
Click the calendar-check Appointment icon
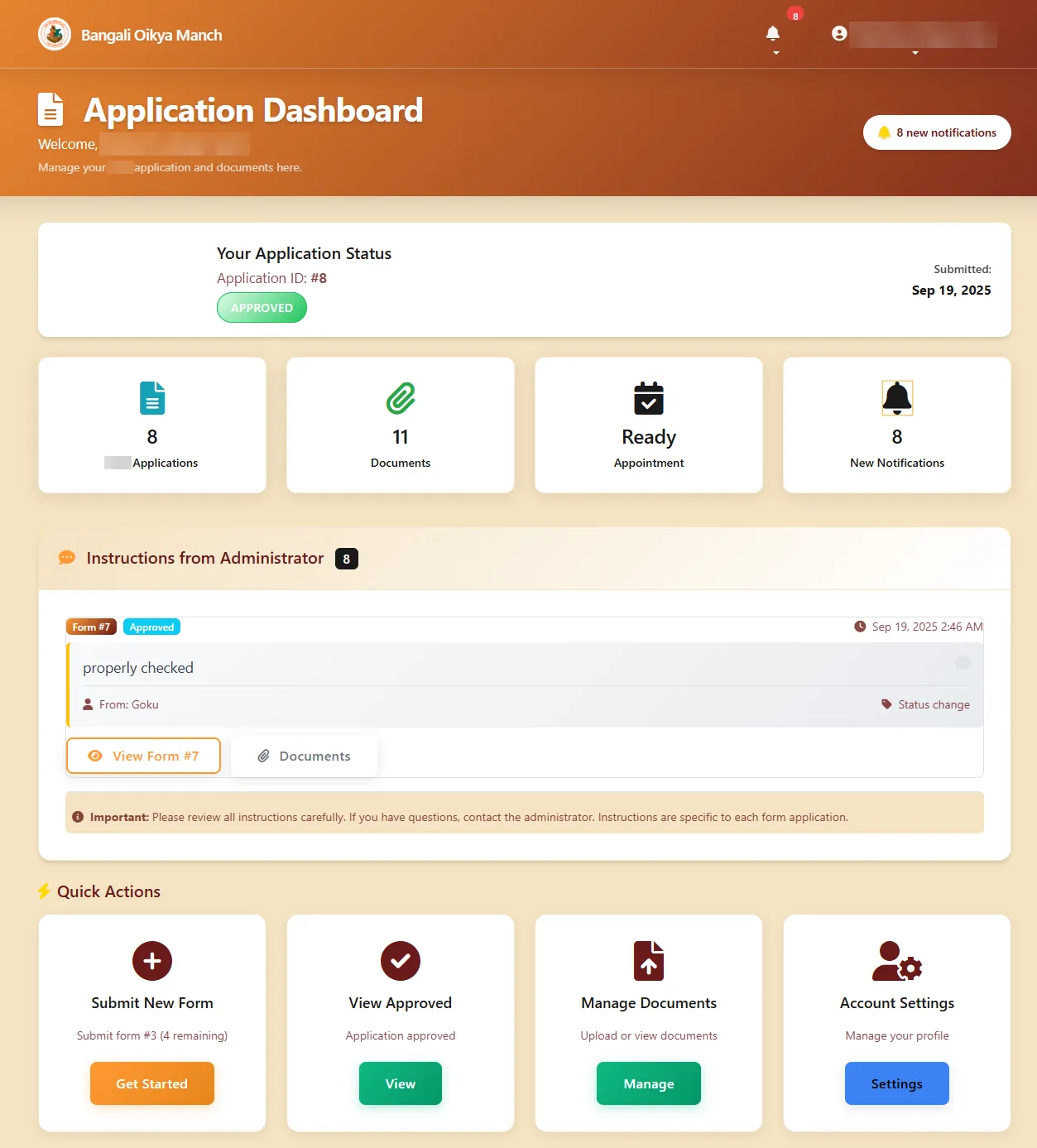(x=649, y=398)
